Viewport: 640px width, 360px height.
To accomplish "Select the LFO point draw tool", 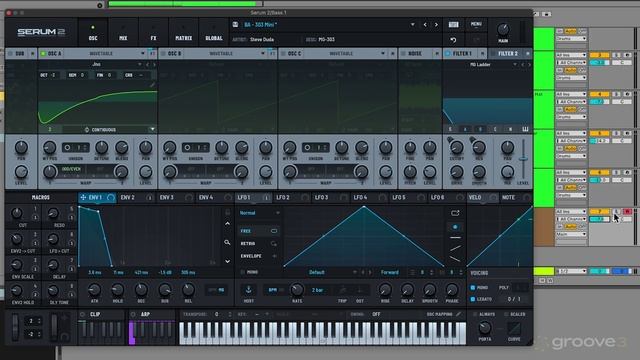I will coord(455,227).
